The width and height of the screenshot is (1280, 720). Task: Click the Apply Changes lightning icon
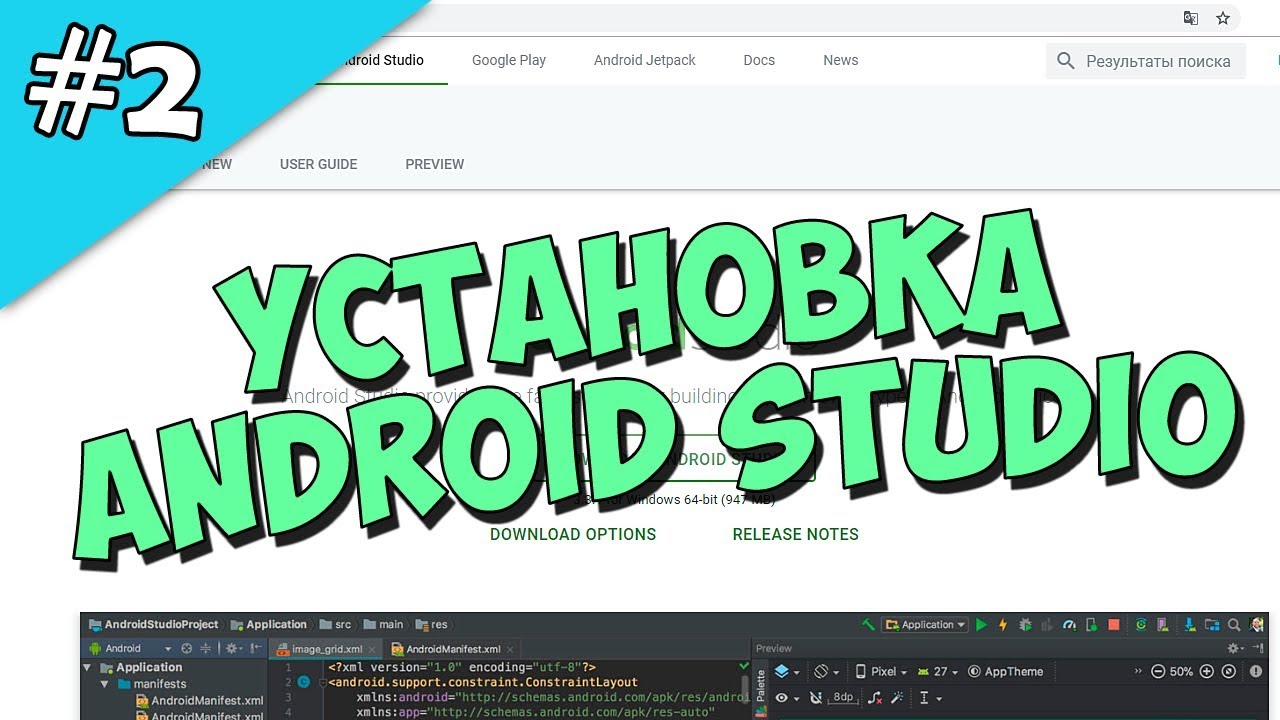[1003, 625]
